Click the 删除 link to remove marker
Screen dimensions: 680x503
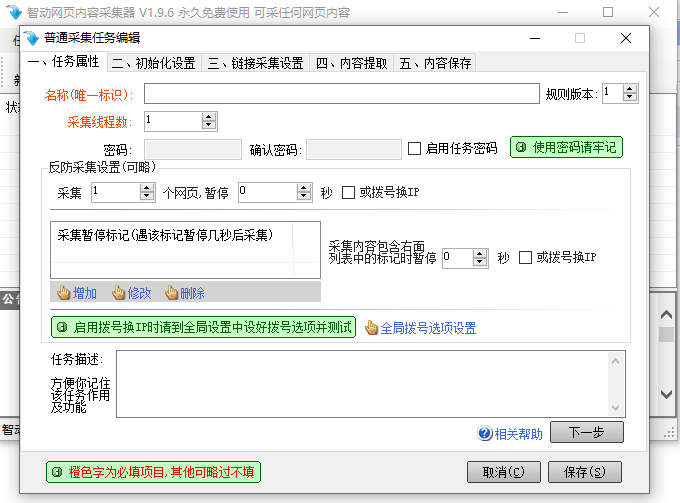click(193, 294)
